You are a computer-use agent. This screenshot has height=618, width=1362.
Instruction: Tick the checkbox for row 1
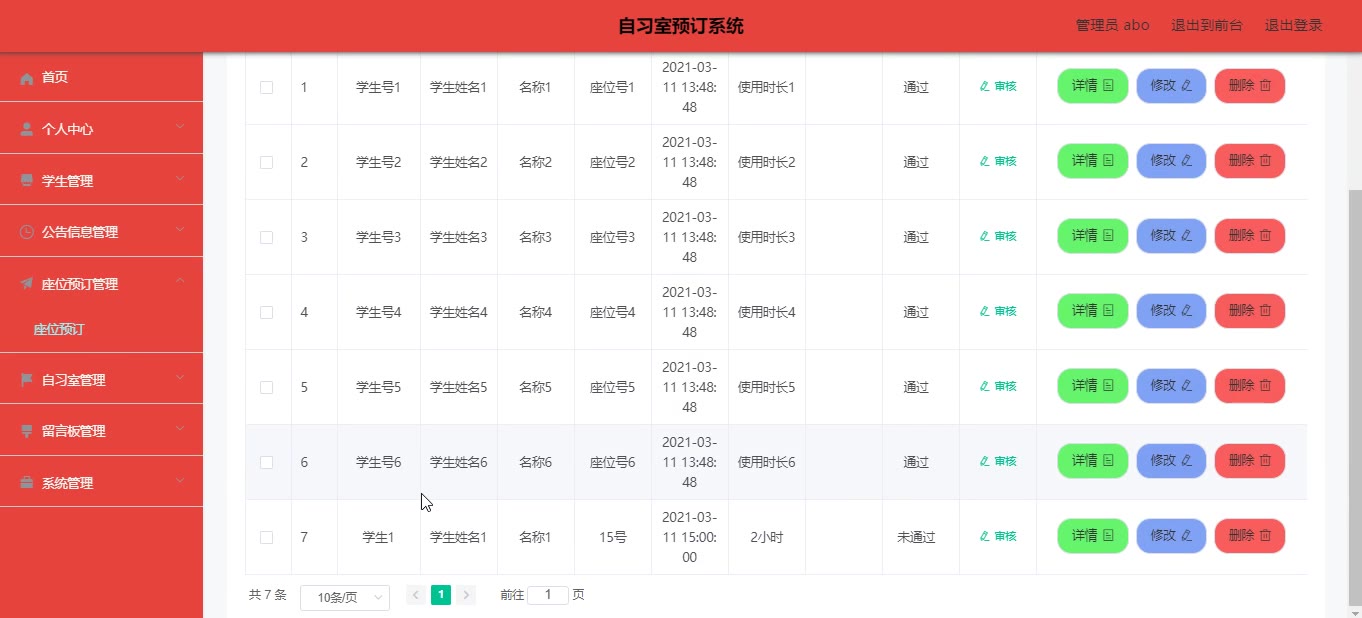tap(266, 87)
